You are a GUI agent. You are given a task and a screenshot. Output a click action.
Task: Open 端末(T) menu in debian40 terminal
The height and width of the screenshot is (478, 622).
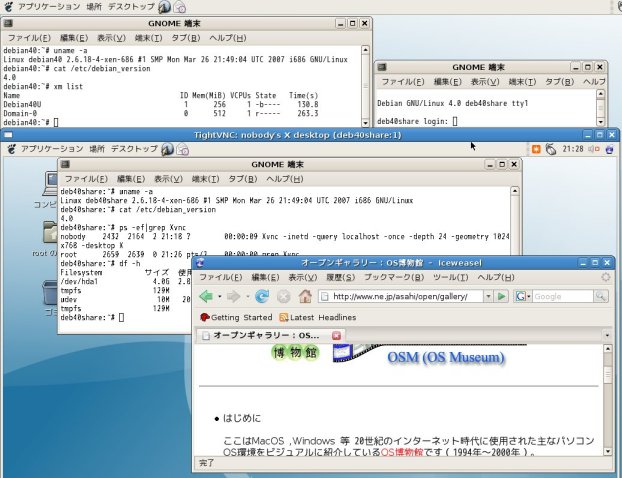click(x=149, y=38)
